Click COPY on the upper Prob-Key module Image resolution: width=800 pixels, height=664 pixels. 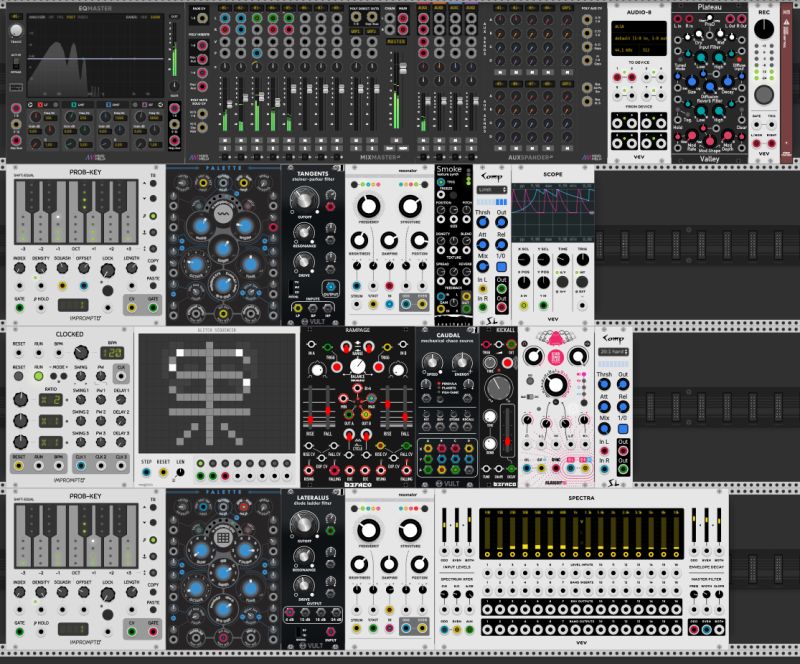(152, 268)
